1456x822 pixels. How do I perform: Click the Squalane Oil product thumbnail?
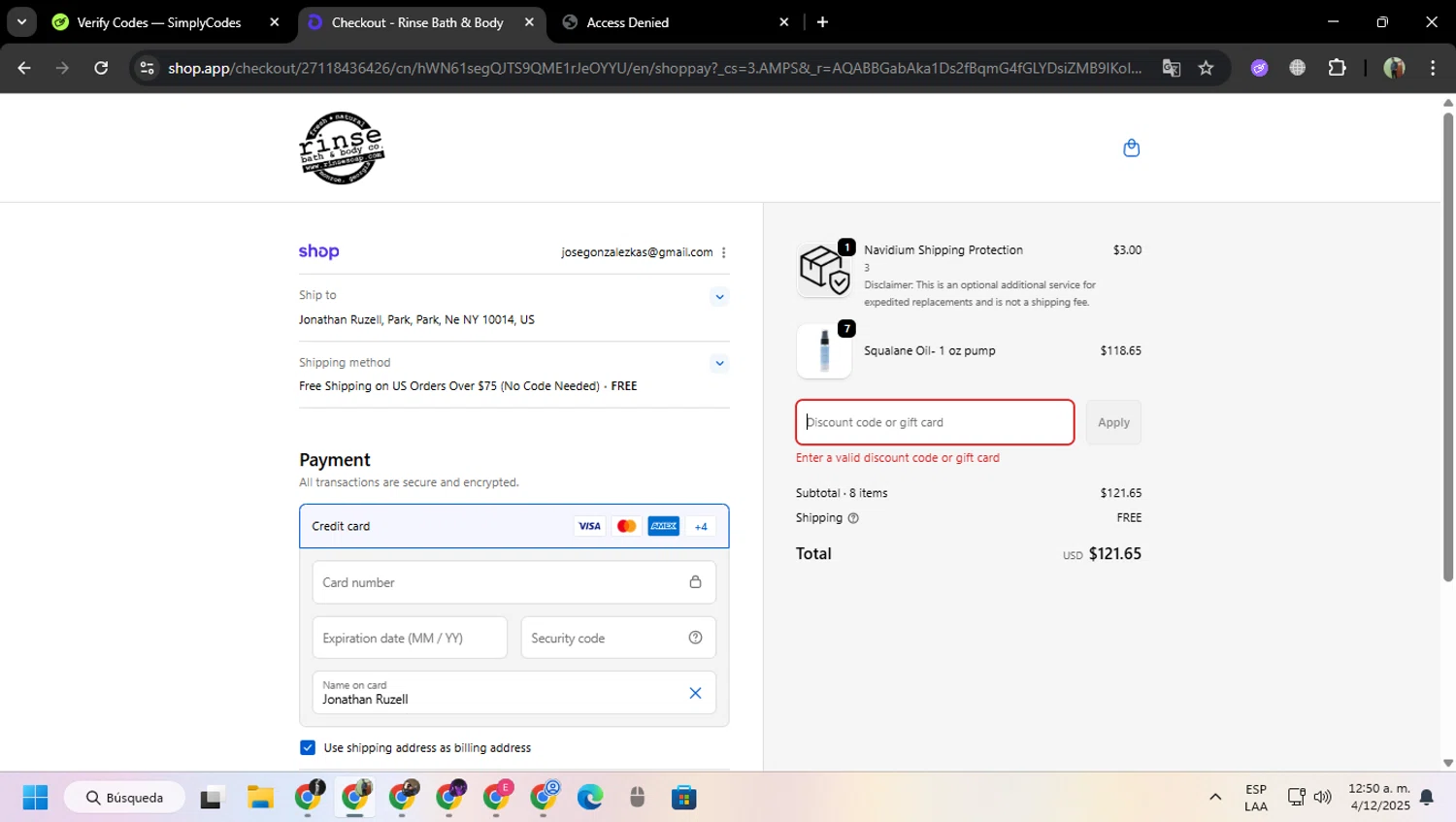pos(824,350)
